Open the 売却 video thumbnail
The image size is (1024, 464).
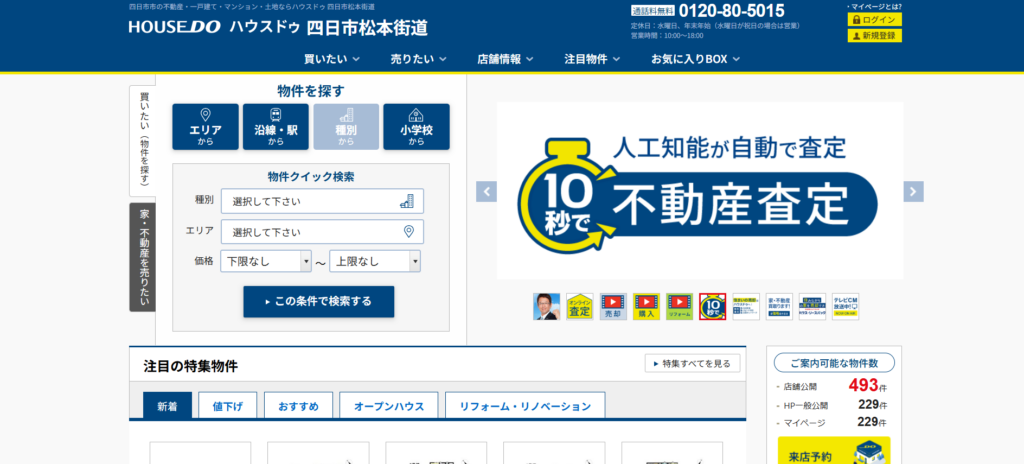613,307
